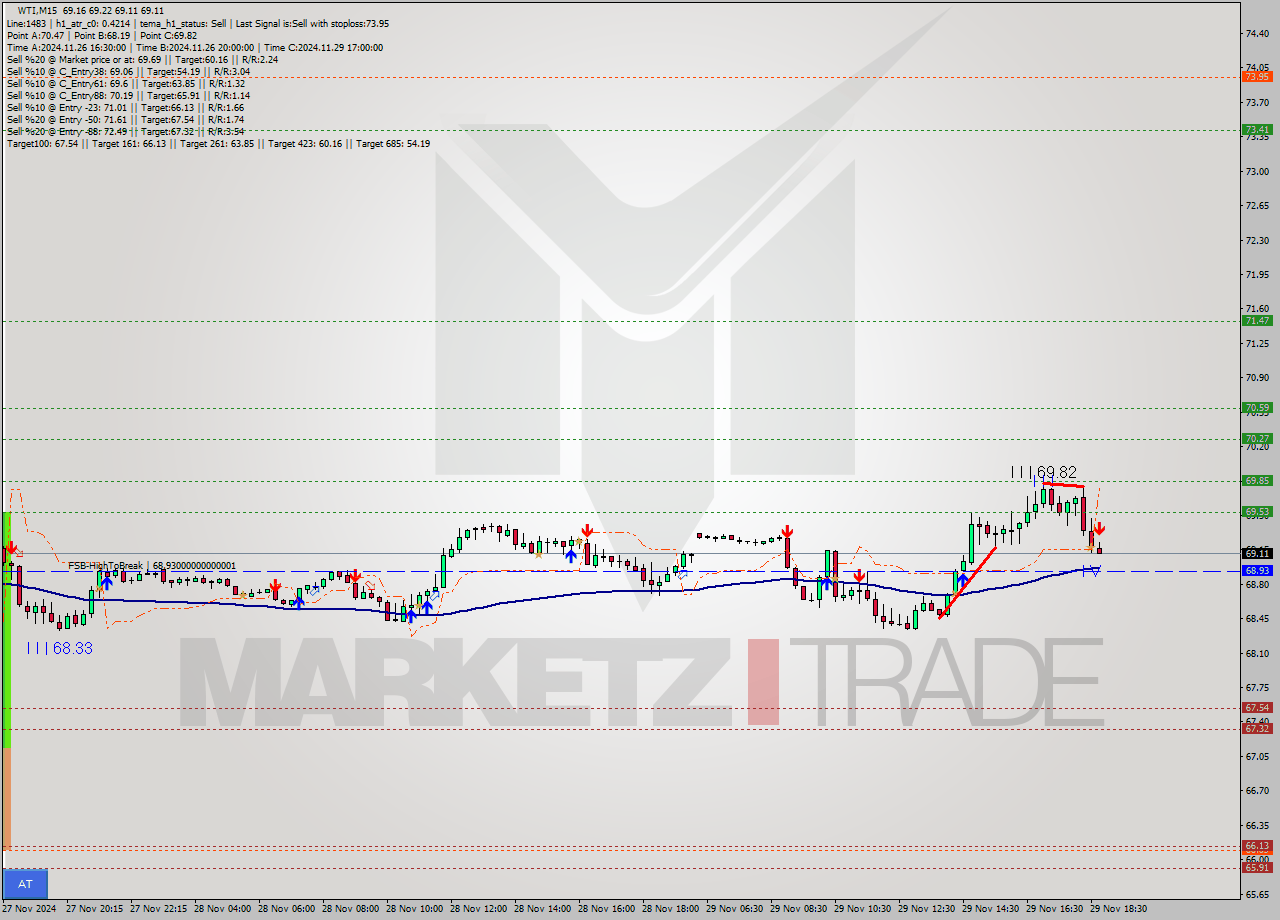Click the 74.40 price axis value
Image resolution: width=1280 pixels, height=920 pixels.
click(1258, 33)
